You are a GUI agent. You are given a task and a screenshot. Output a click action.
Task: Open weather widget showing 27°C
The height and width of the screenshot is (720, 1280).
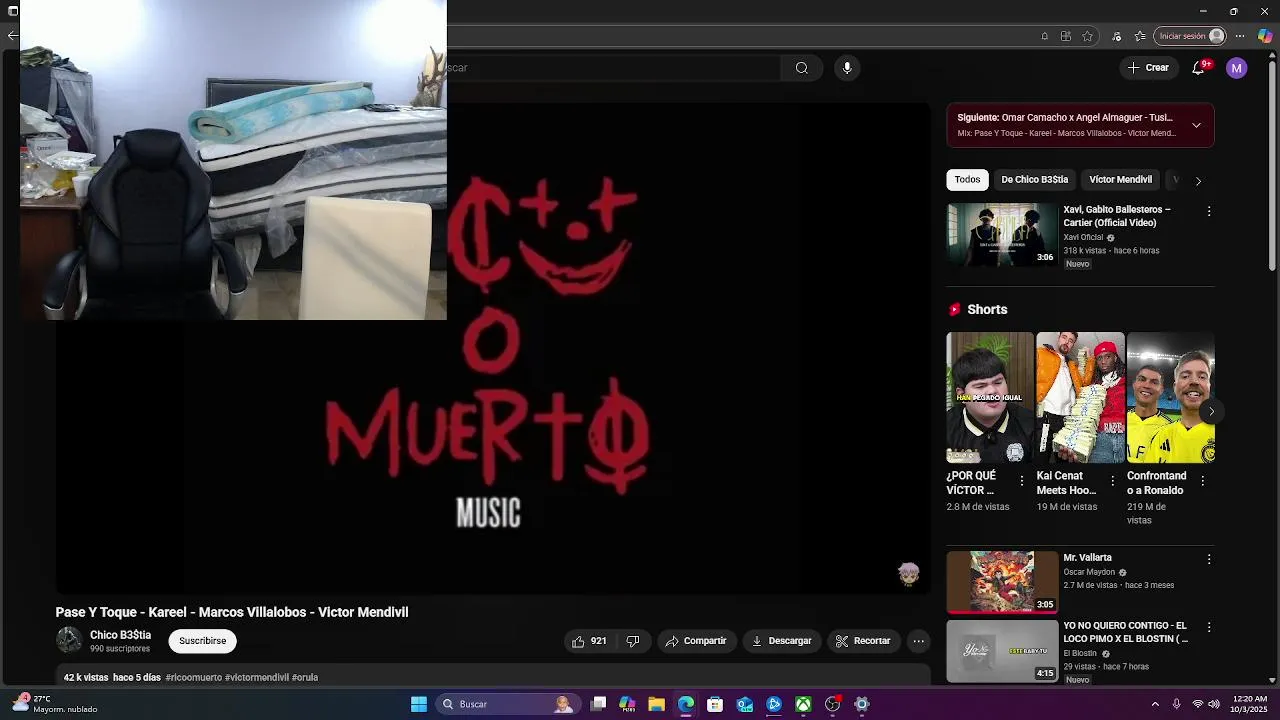tap(55, 704)
